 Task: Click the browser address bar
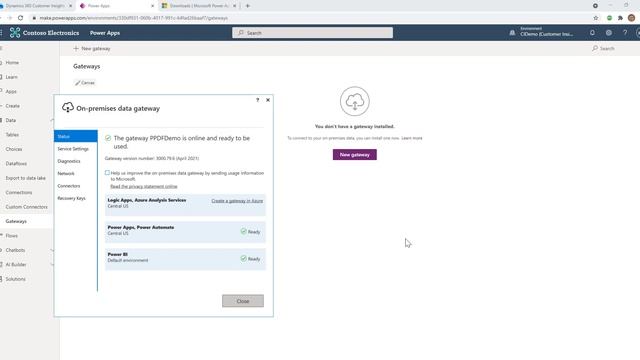pos(310,18)
